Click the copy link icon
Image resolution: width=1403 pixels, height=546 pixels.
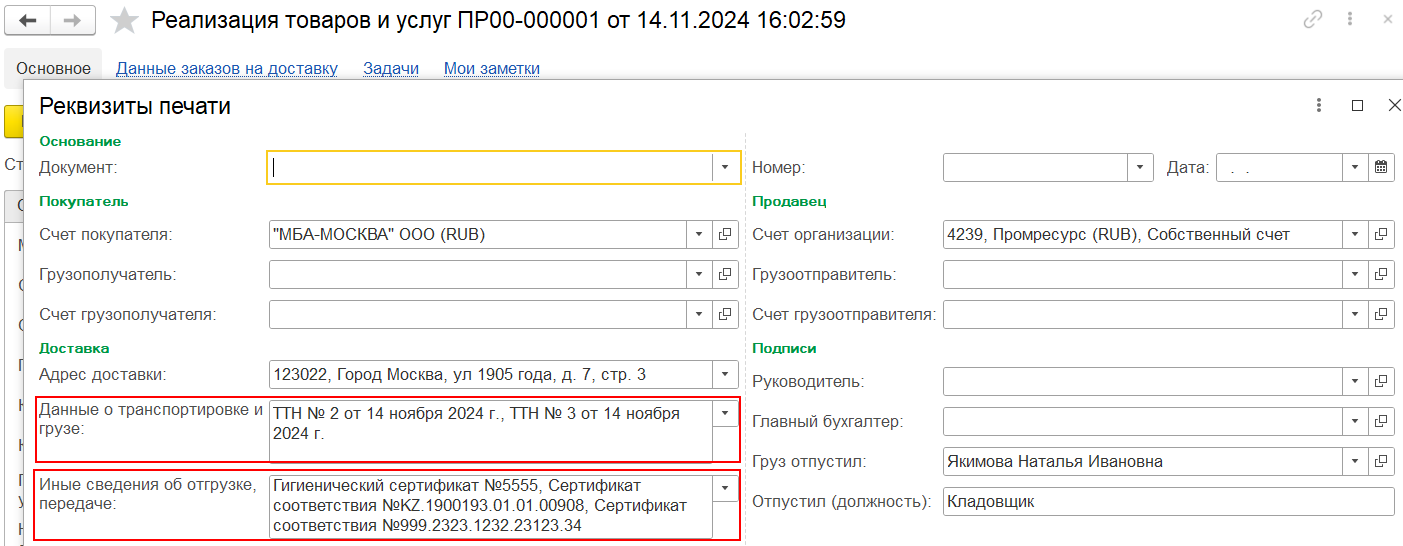click(1312, 20)
